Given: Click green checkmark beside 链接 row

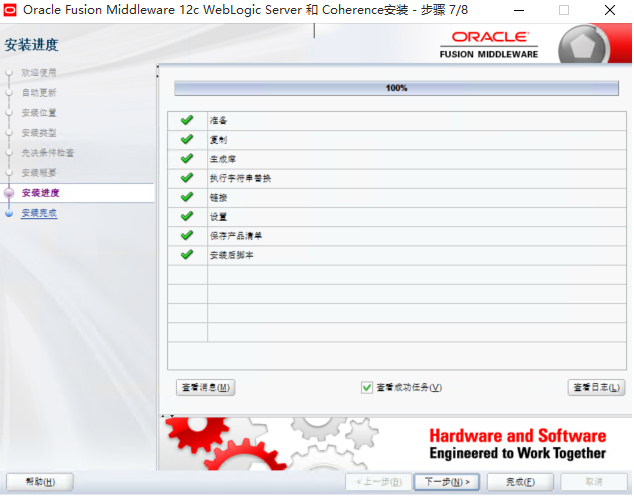Looking at the screenshot, I should tap(187, 197).
